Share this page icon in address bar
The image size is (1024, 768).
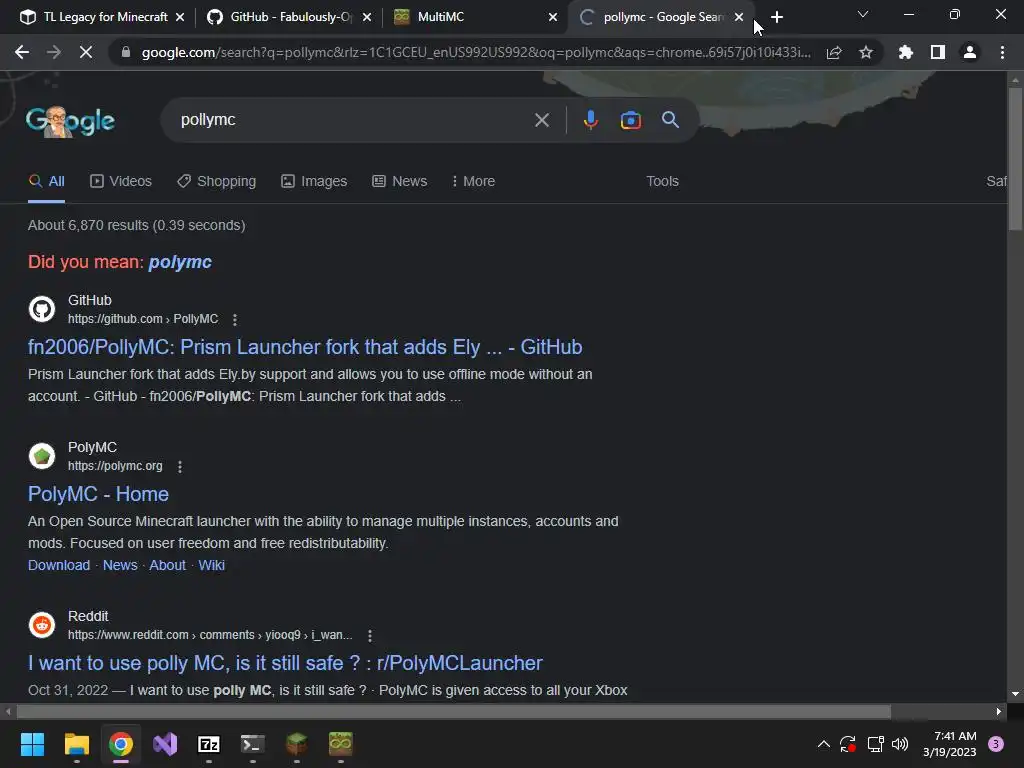[x=834, y=52]
